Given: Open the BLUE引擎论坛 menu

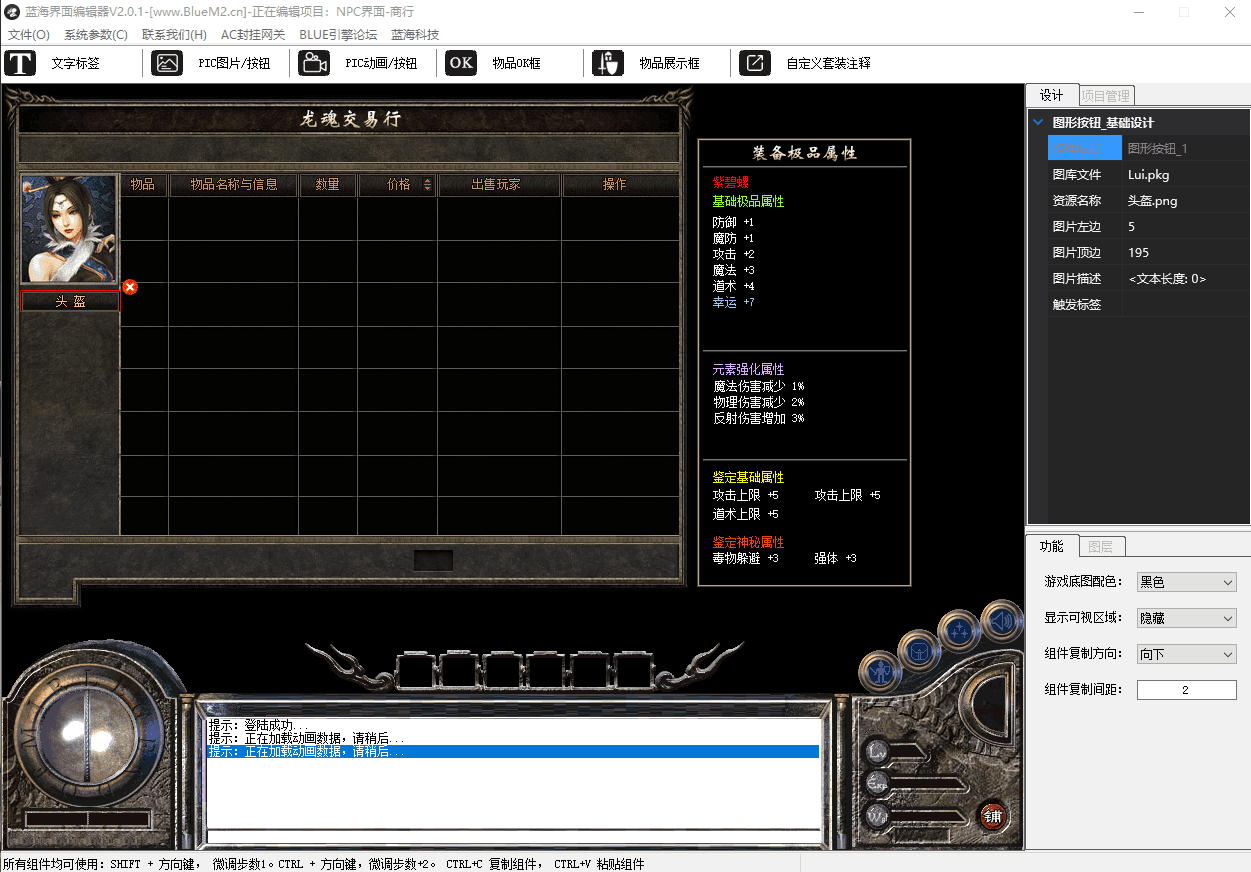Looking at the screenshot, I should click(x=338, y=35).
